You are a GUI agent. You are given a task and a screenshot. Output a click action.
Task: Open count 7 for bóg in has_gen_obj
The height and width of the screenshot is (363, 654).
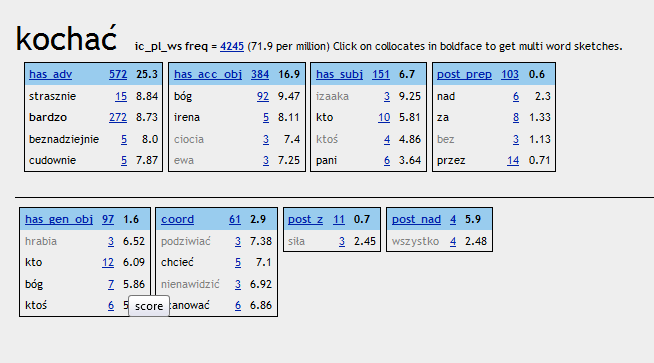pos(111,285)
